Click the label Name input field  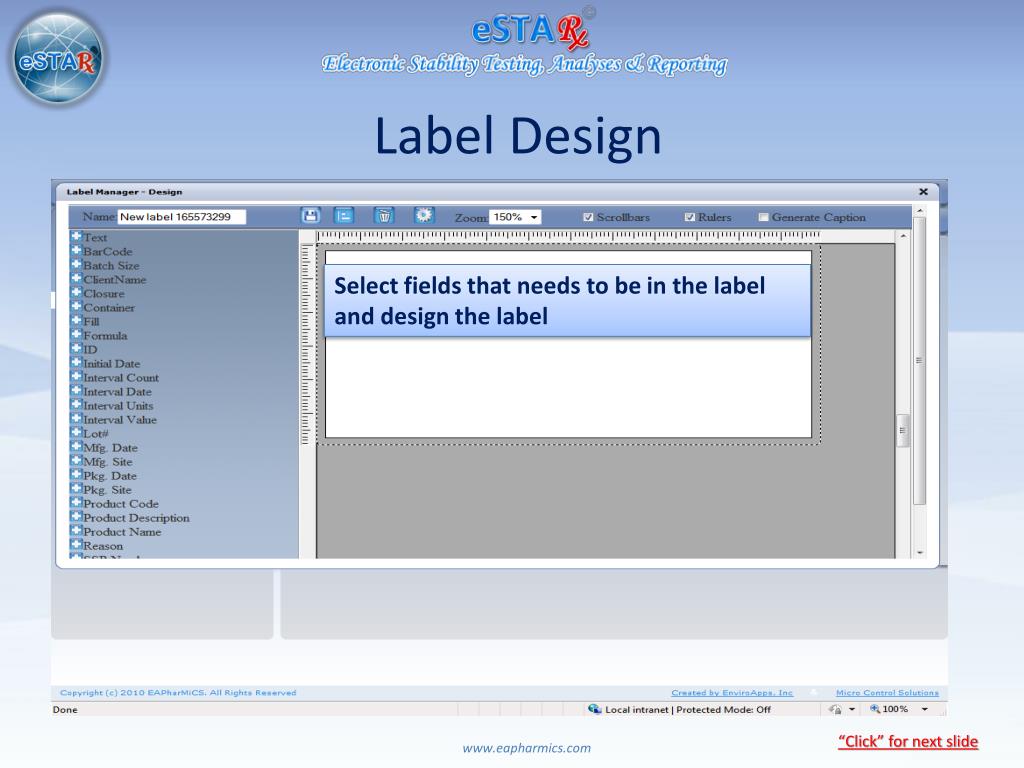[182, 217]
